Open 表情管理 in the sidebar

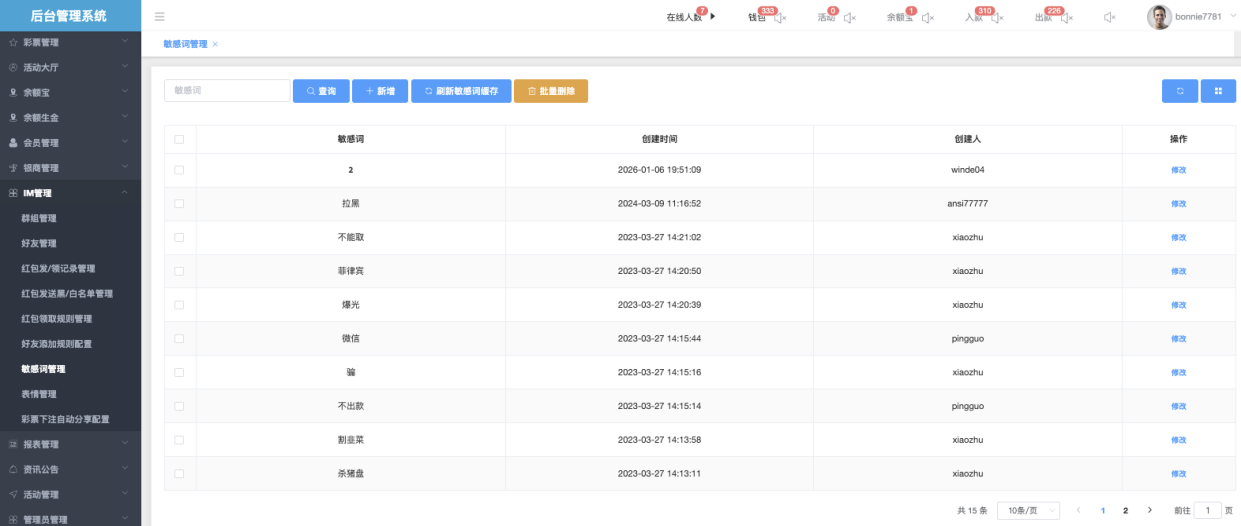[39, 394]
